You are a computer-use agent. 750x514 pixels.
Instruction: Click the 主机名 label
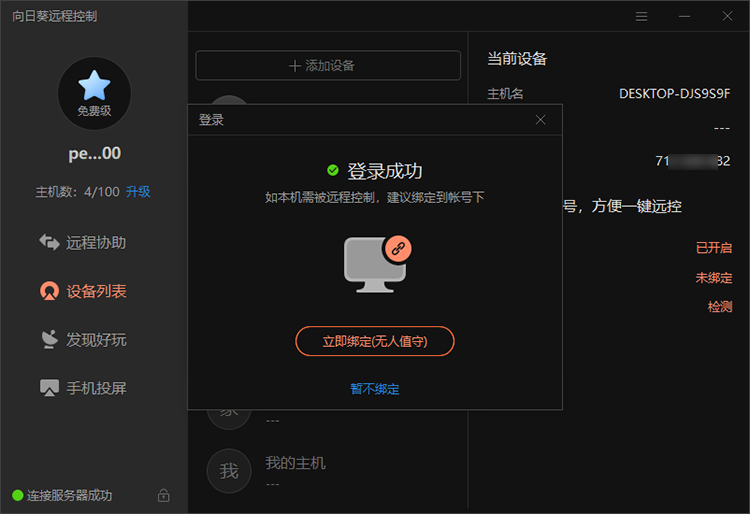(x=505, y=94)
